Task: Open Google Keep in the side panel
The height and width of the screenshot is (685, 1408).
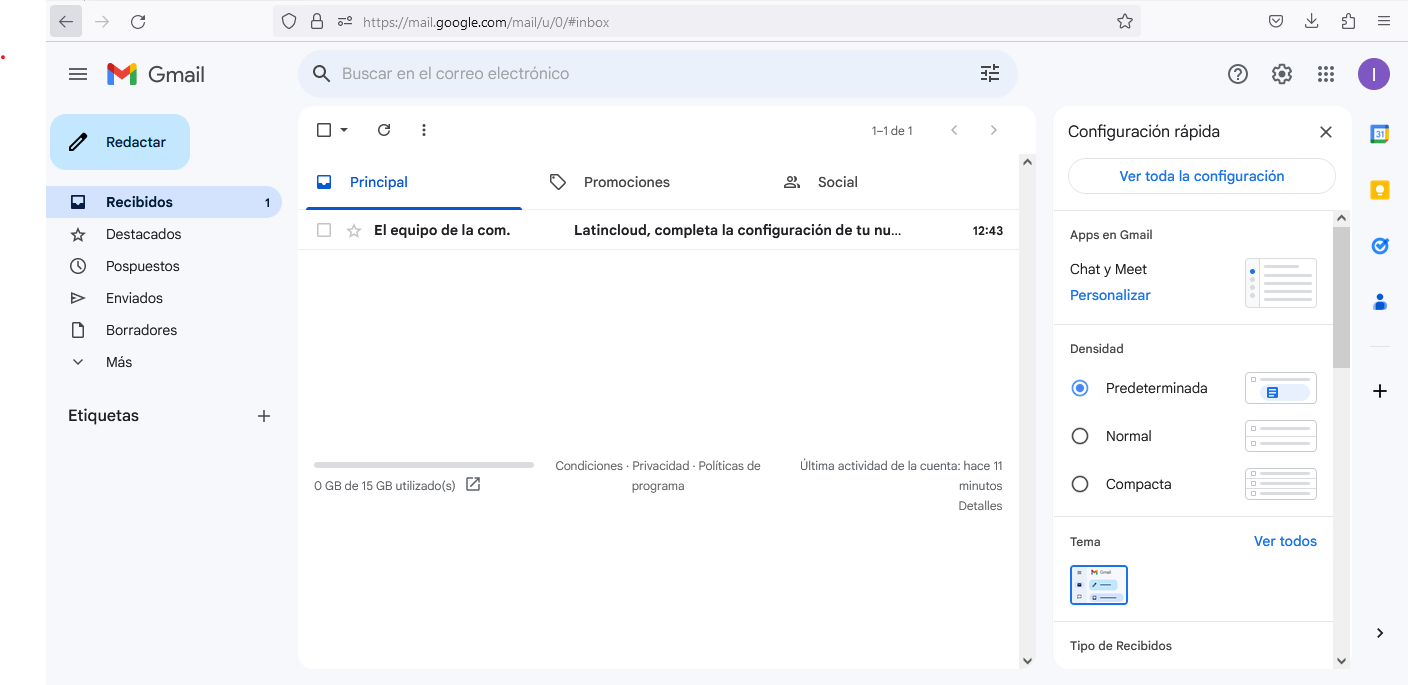Action: point(1380,190)
